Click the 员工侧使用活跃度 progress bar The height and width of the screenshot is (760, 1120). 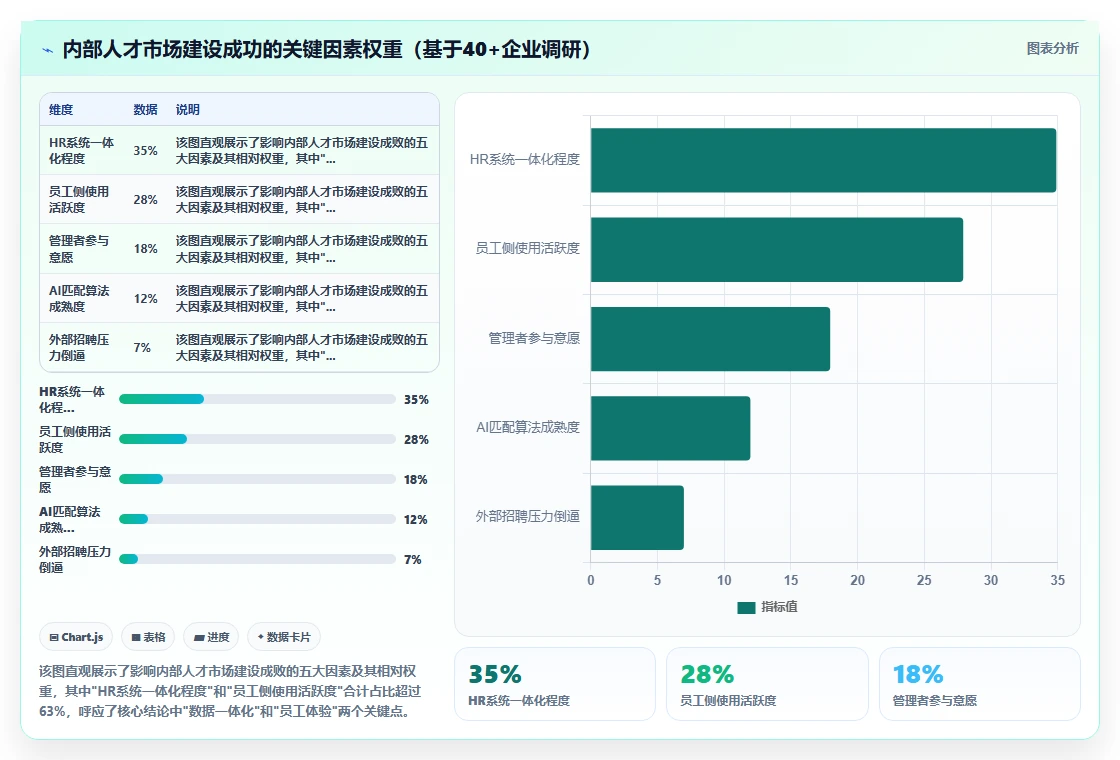coord(257,439)
